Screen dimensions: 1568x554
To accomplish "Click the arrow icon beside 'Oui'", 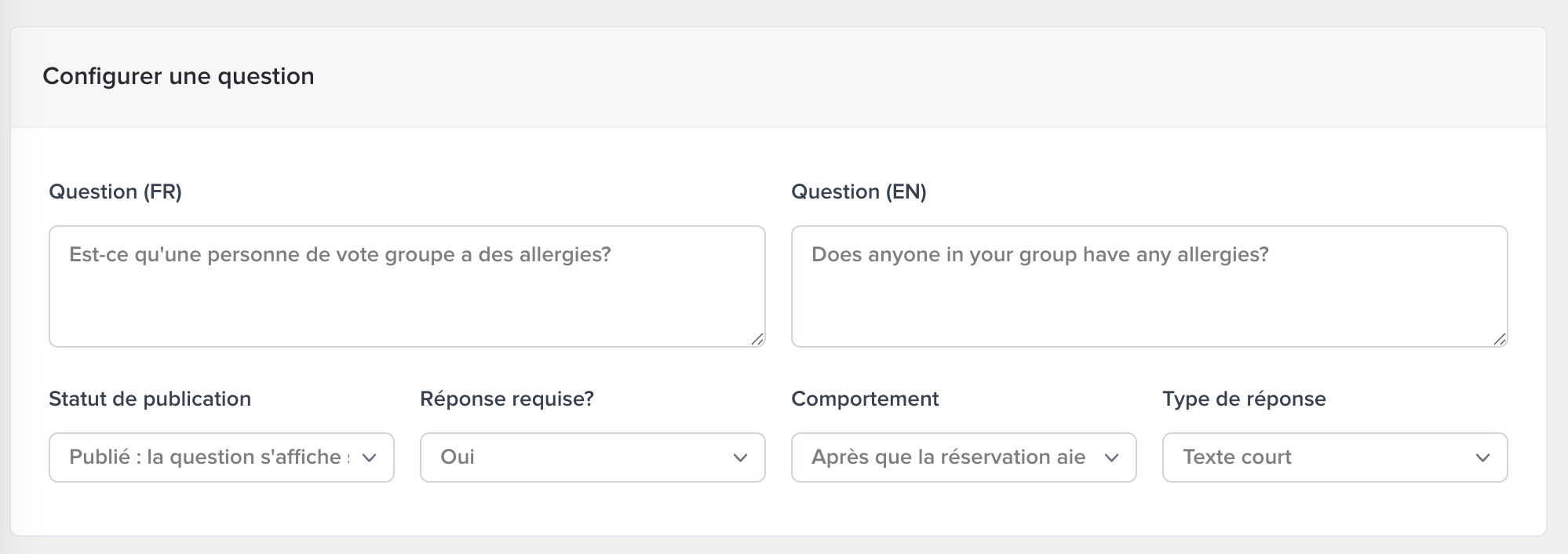I will (x=740, y=458).
